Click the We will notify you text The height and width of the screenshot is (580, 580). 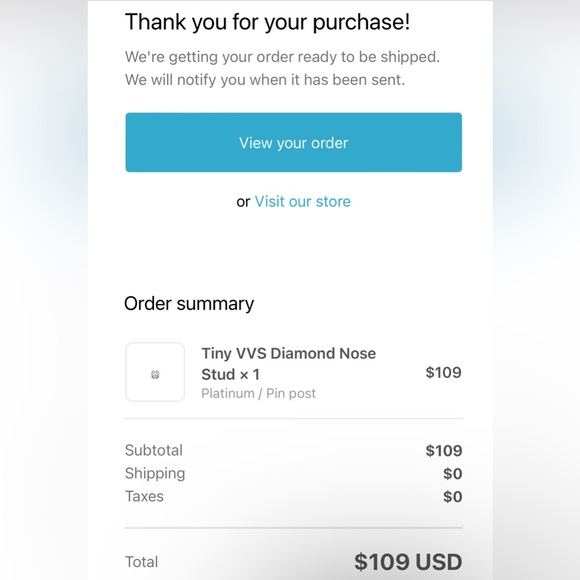click(265, 80)
